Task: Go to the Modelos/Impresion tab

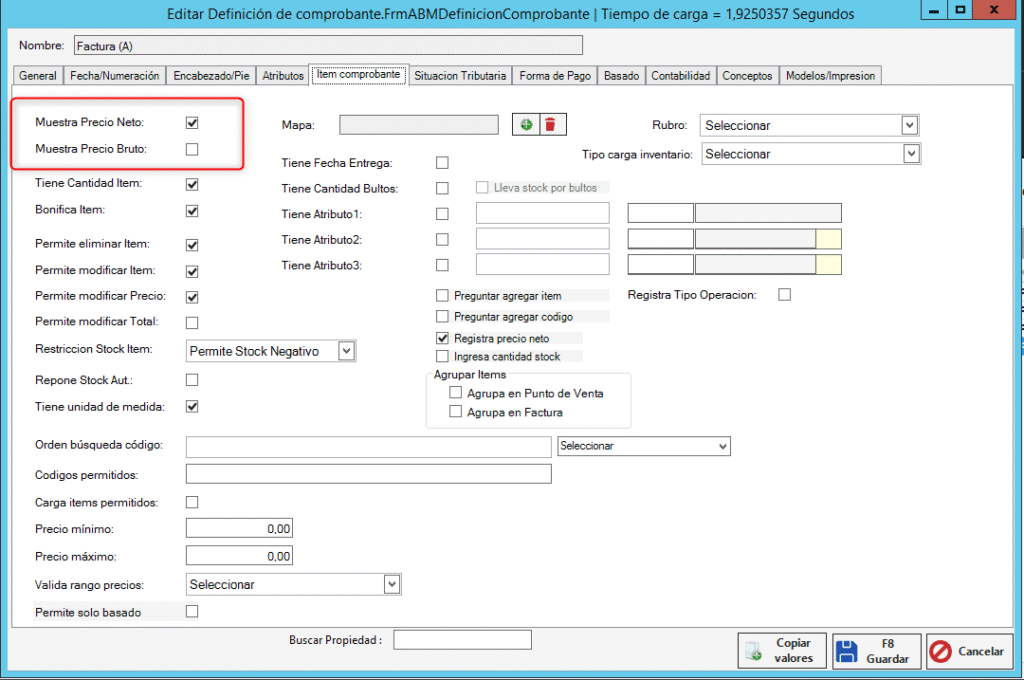Action: pos(830,76)
